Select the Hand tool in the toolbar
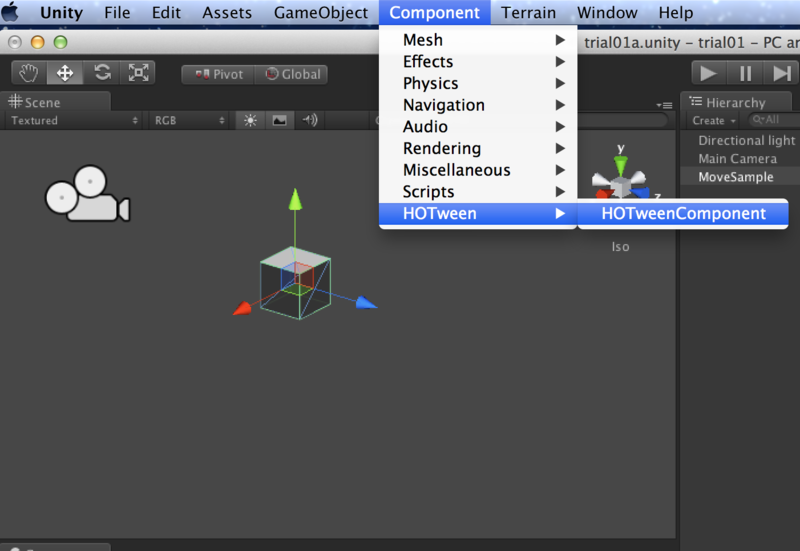 29,73
